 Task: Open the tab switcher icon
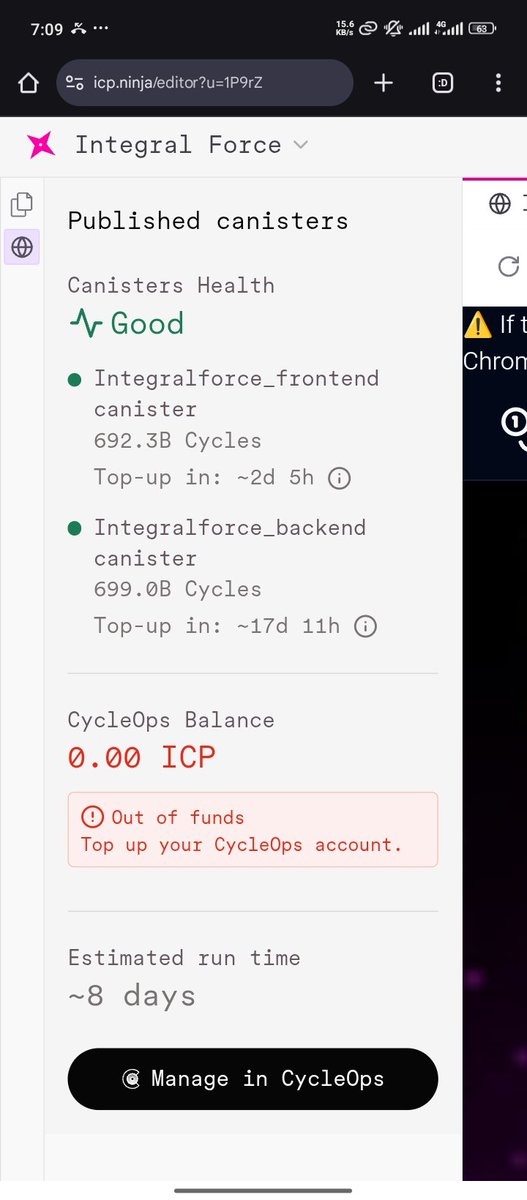point(442,83)
